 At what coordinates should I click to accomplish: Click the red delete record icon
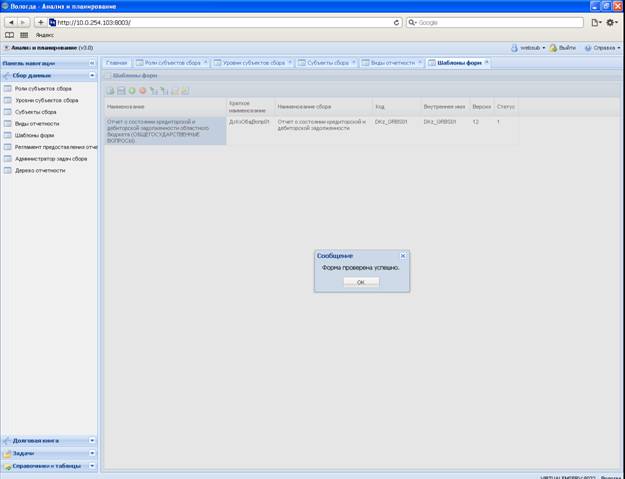point(142,91)
